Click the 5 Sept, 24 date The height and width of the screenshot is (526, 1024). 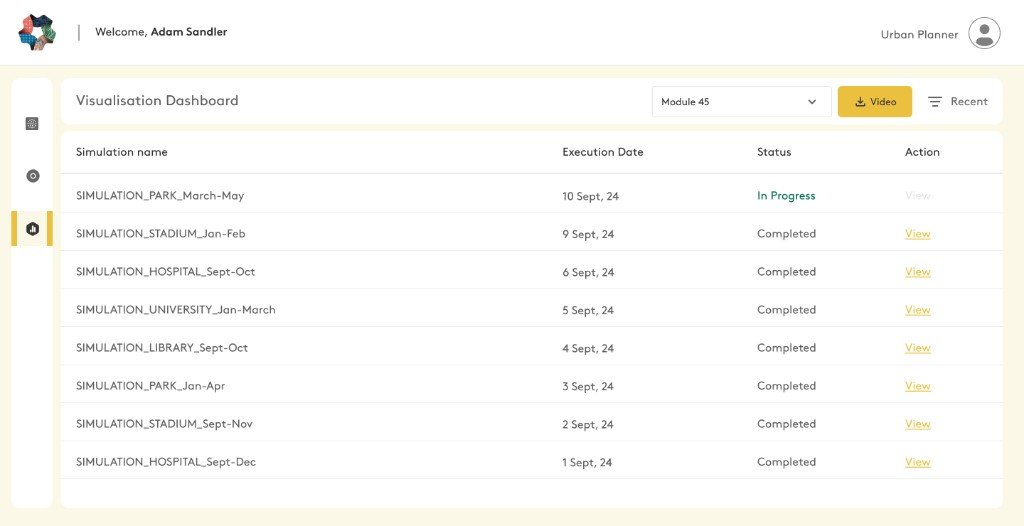[588, 310]
